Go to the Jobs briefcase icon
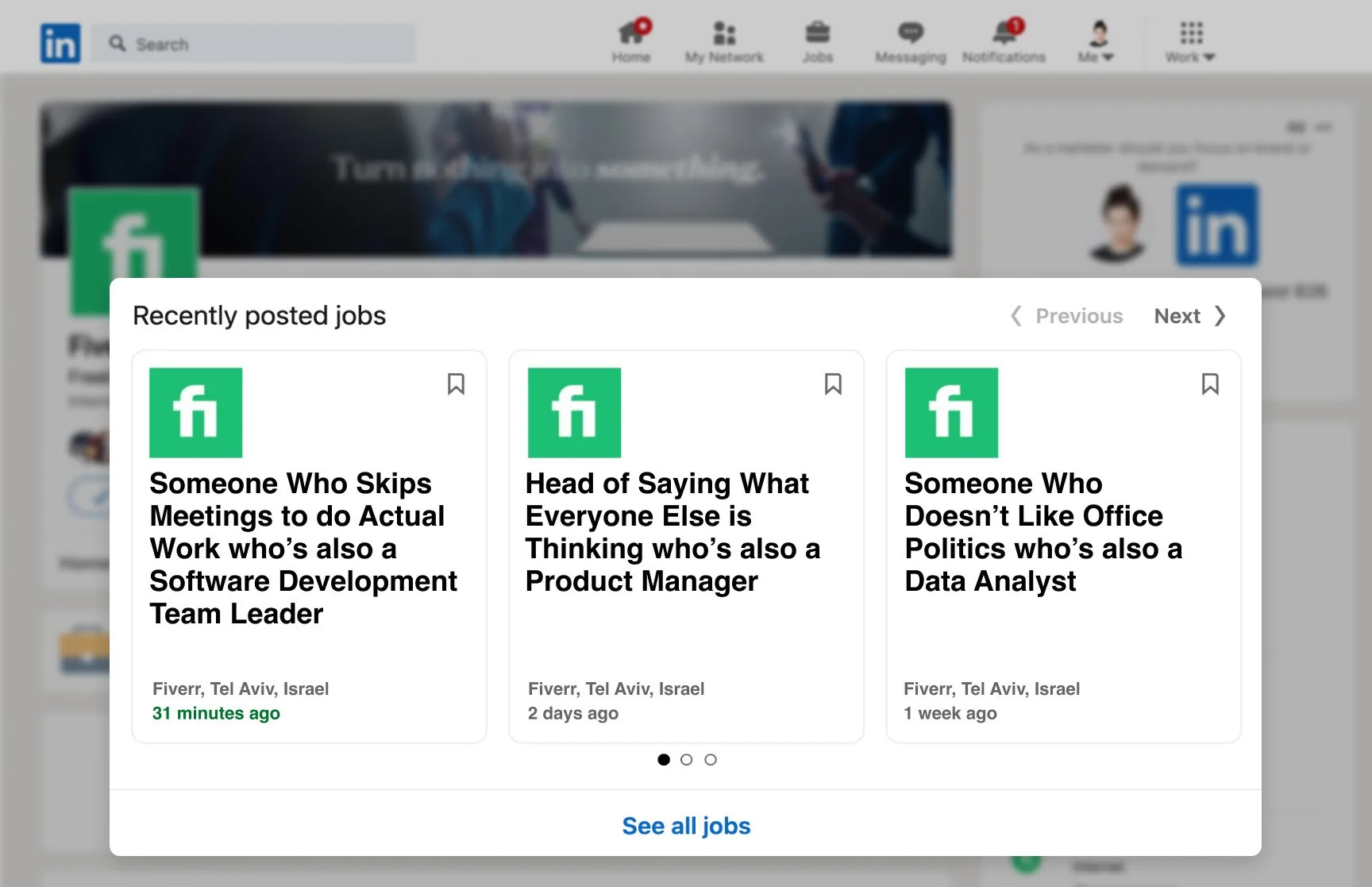 coord(817,41)
